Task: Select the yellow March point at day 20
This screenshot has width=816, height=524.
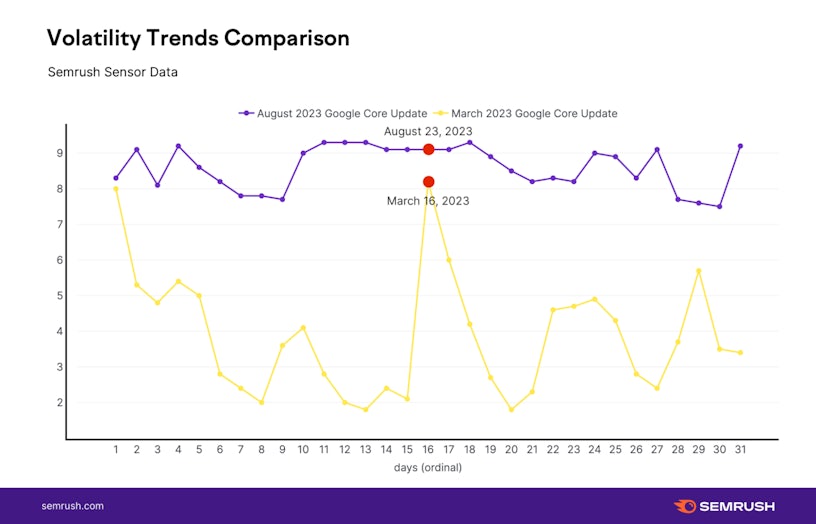Action: 511,410
